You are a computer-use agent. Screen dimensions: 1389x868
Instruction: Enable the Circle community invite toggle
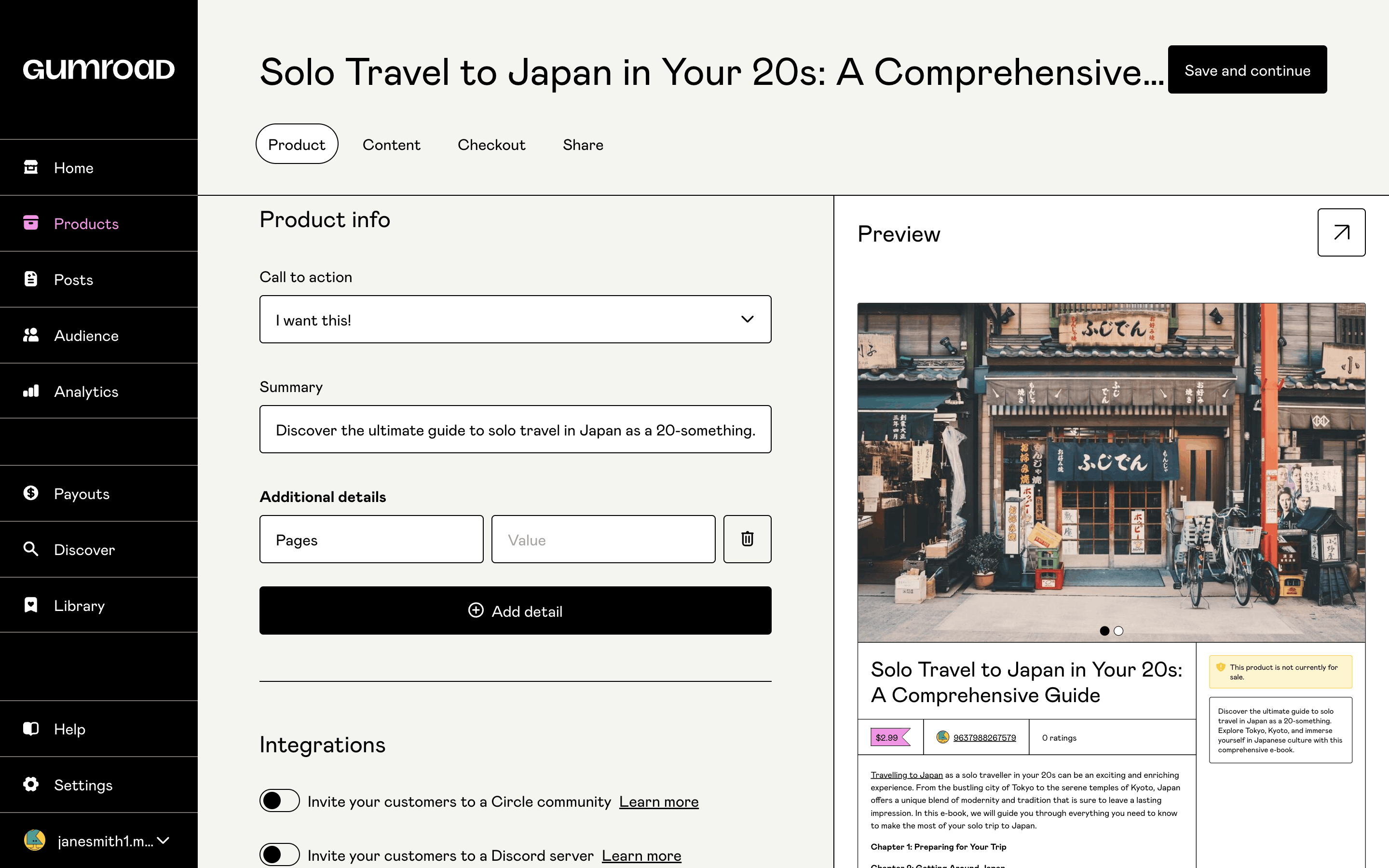(280, 801)
